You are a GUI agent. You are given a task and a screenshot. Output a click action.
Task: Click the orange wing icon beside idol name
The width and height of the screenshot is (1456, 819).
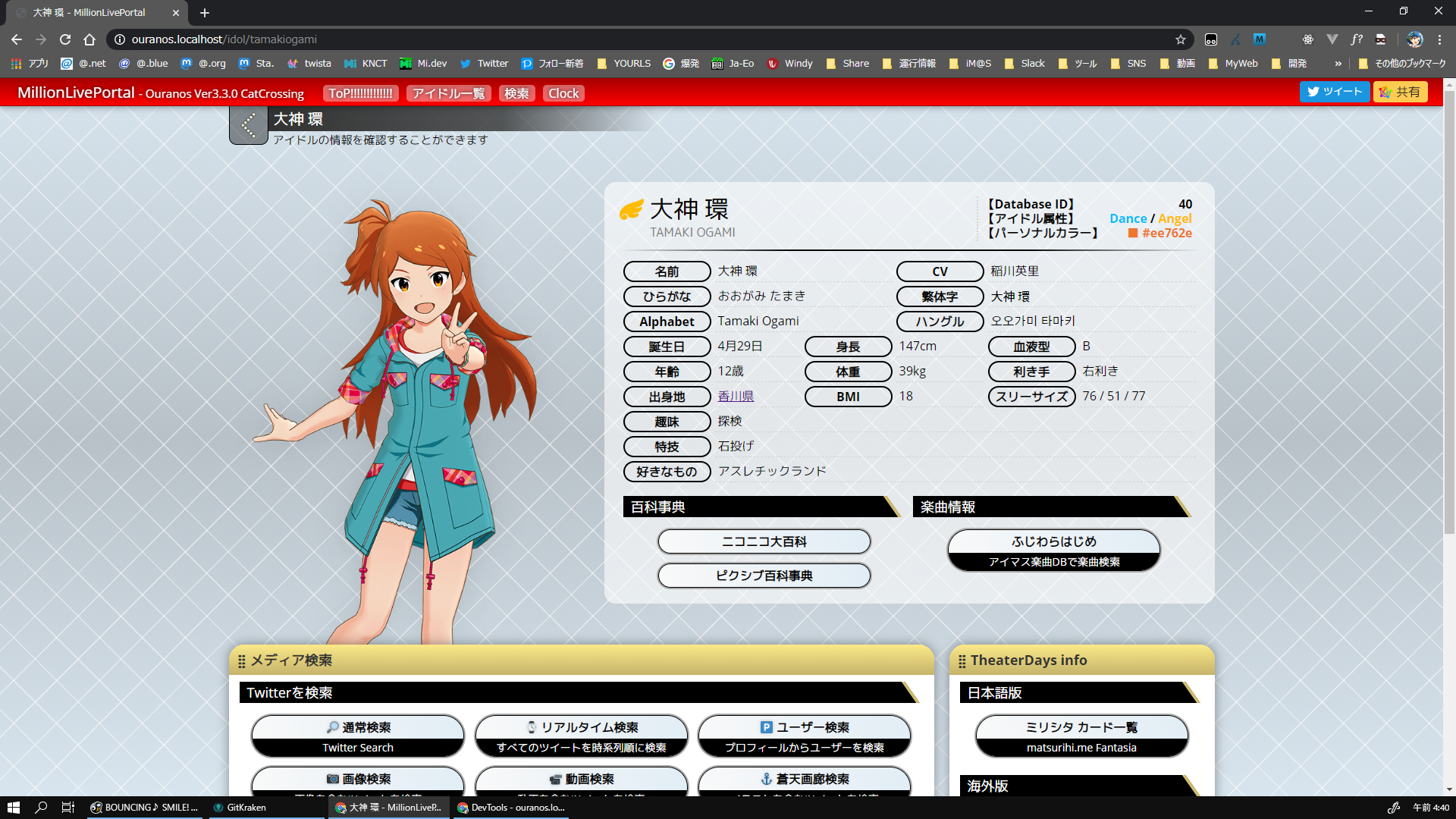pyautogui.click(x=631, y=209)
